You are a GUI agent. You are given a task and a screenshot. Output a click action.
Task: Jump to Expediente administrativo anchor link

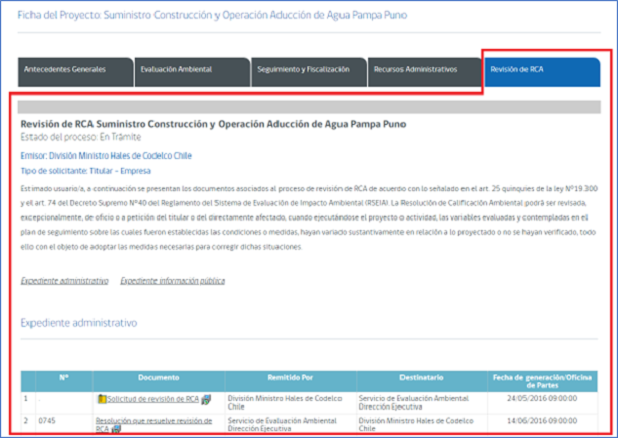pos(64,281)
